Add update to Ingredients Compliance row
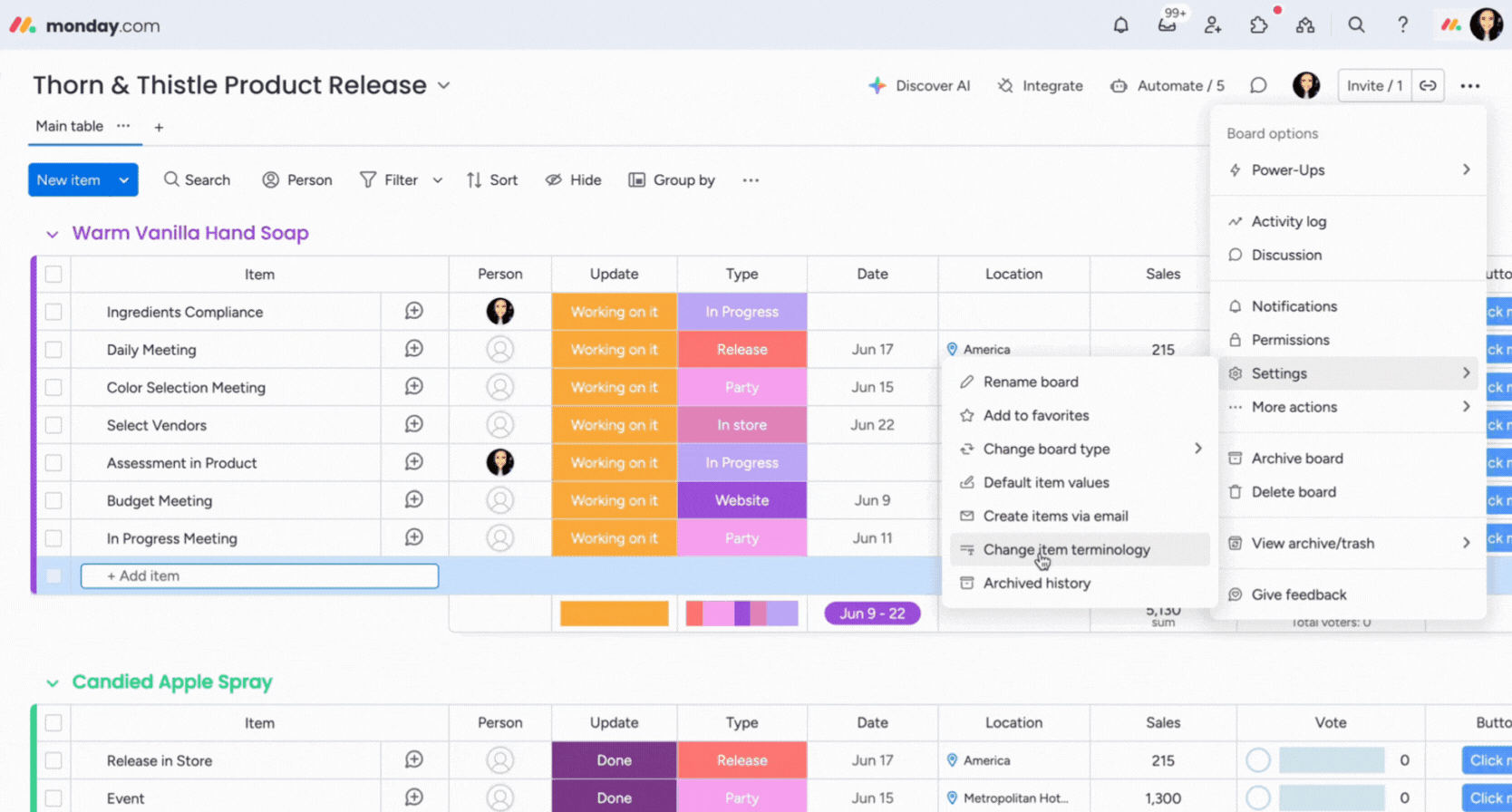This screenshot has width=1512, height=812. [414, 311]
